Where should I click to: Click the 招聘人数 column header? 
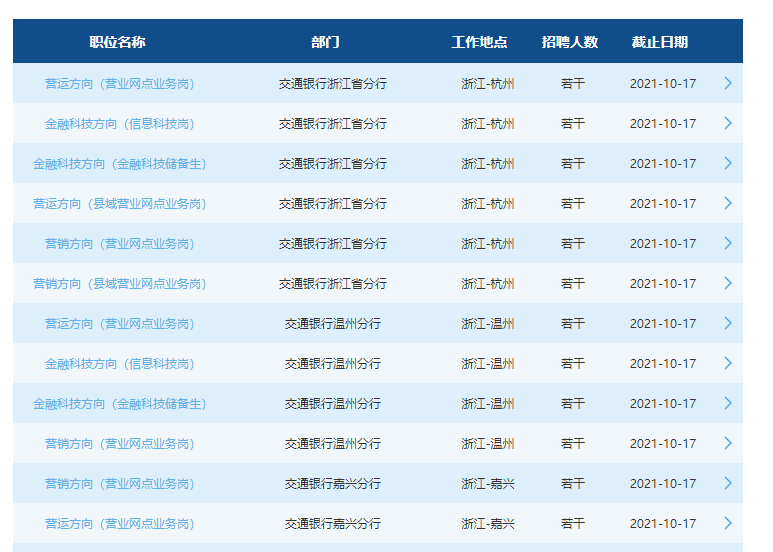tap(570, 42)
